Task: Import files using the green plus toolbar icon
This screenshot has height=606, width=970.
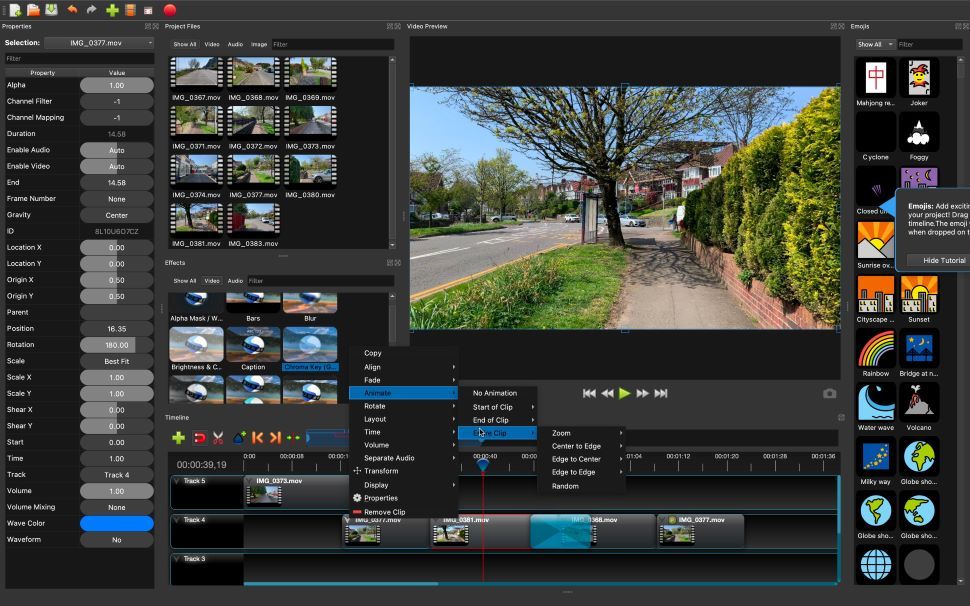Action: click(111, 8)
